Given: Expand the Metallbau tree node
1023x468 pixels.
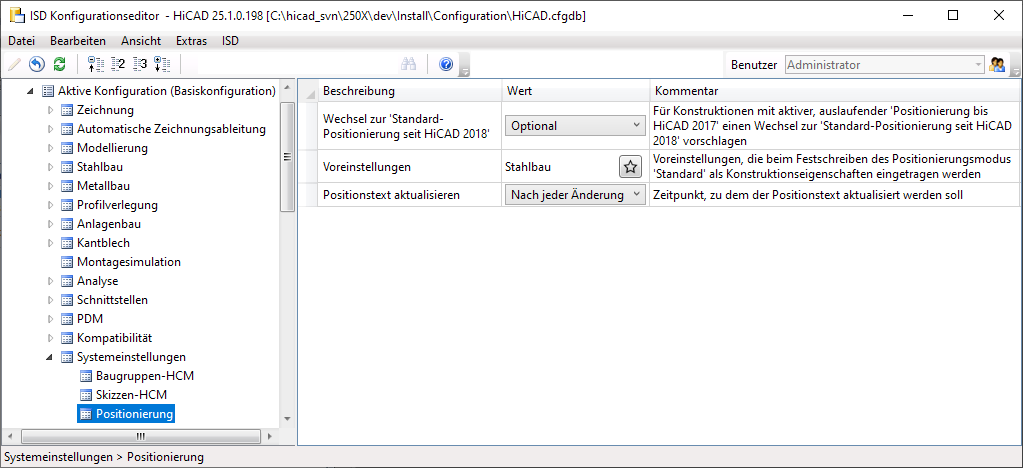Looking at the screenshot, I should pos(51,185).
